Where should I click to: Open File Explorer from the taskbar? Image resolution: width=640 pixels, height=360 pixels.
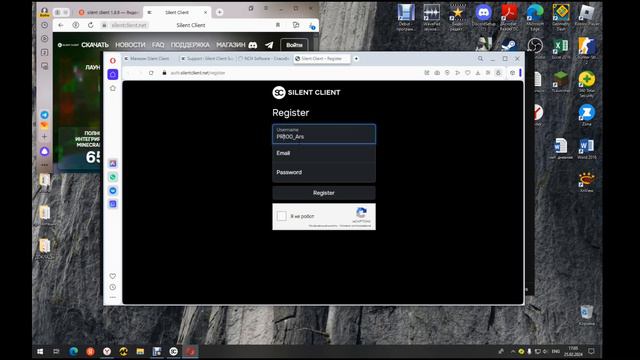click(140, 351)
